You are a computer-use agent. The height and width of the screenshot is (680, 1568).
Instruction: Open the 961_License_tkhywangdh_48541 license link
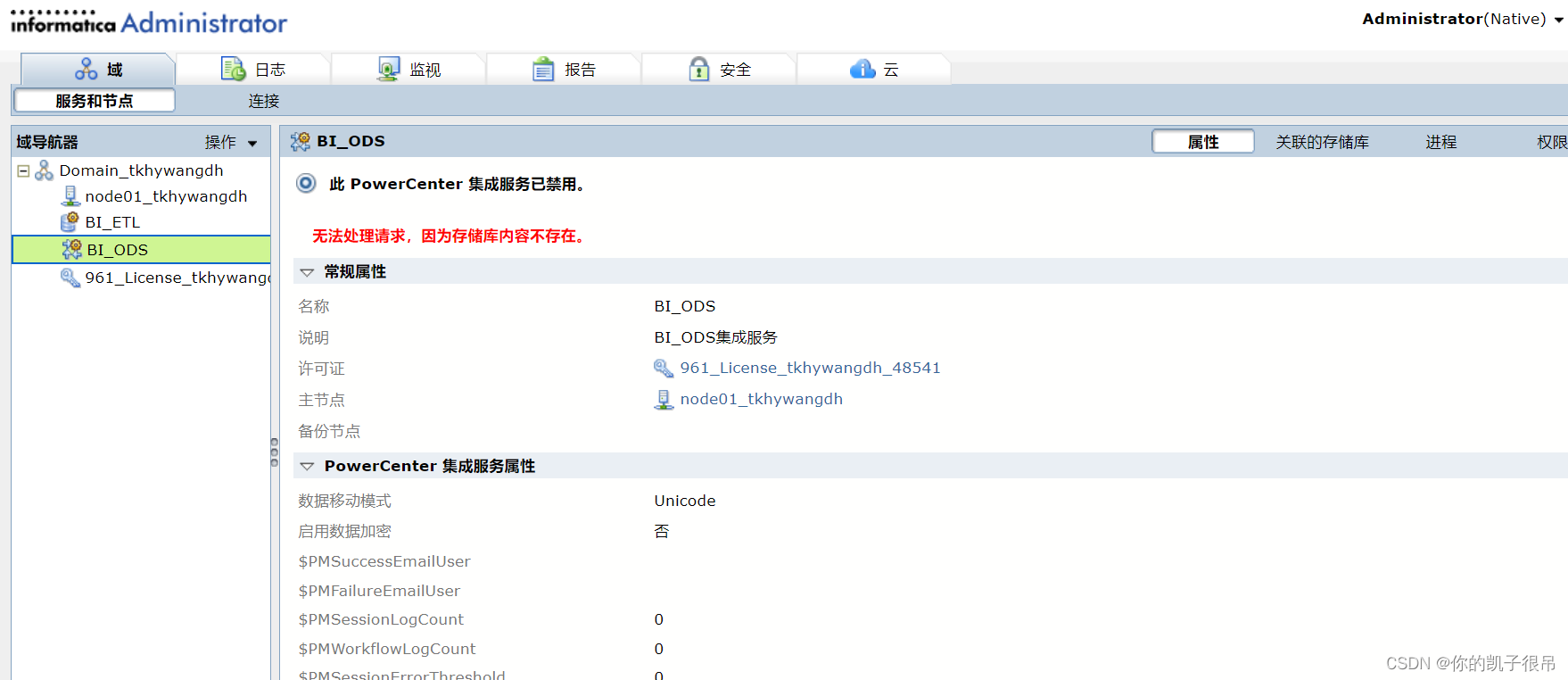[810, 368]
